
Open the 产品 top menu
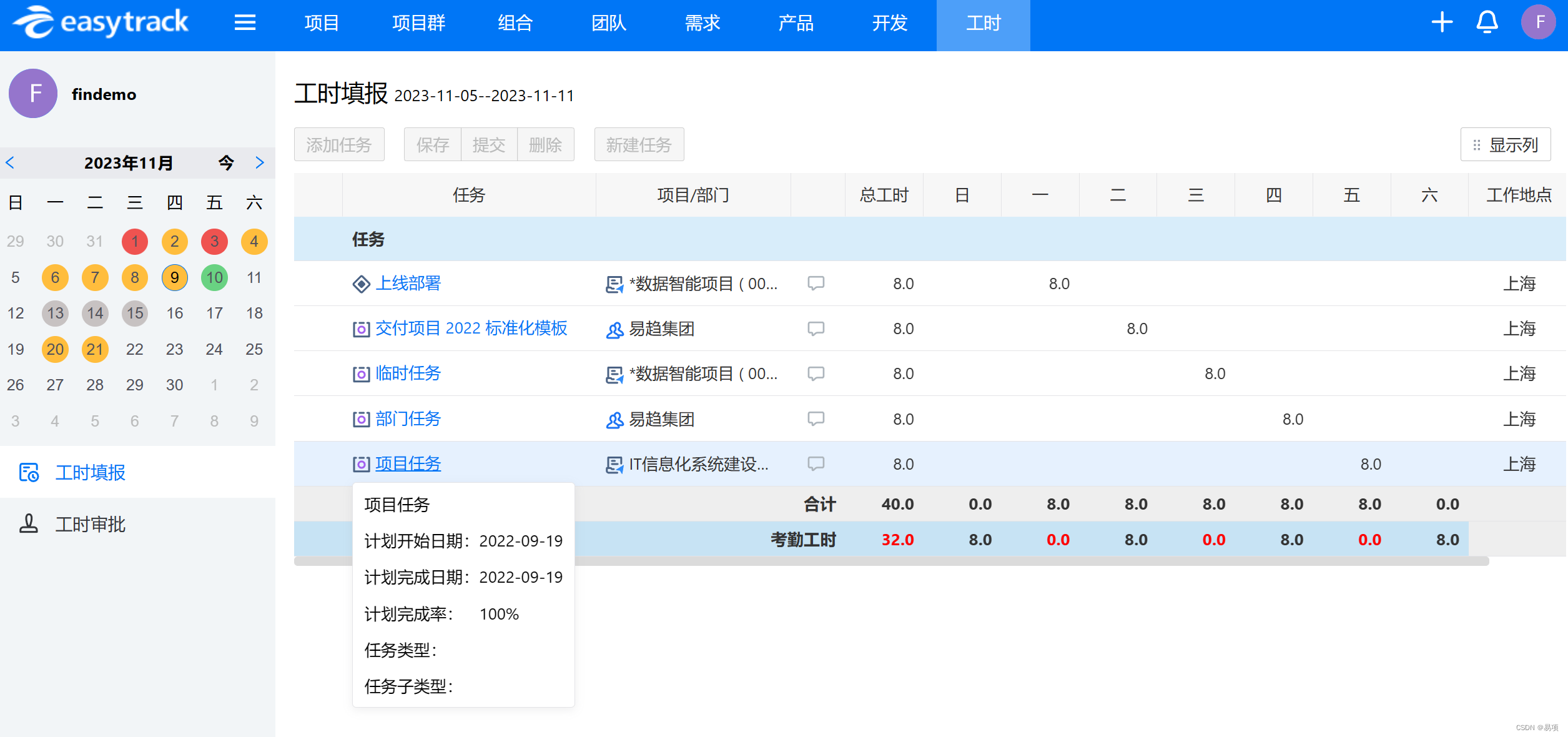[796, 23]
